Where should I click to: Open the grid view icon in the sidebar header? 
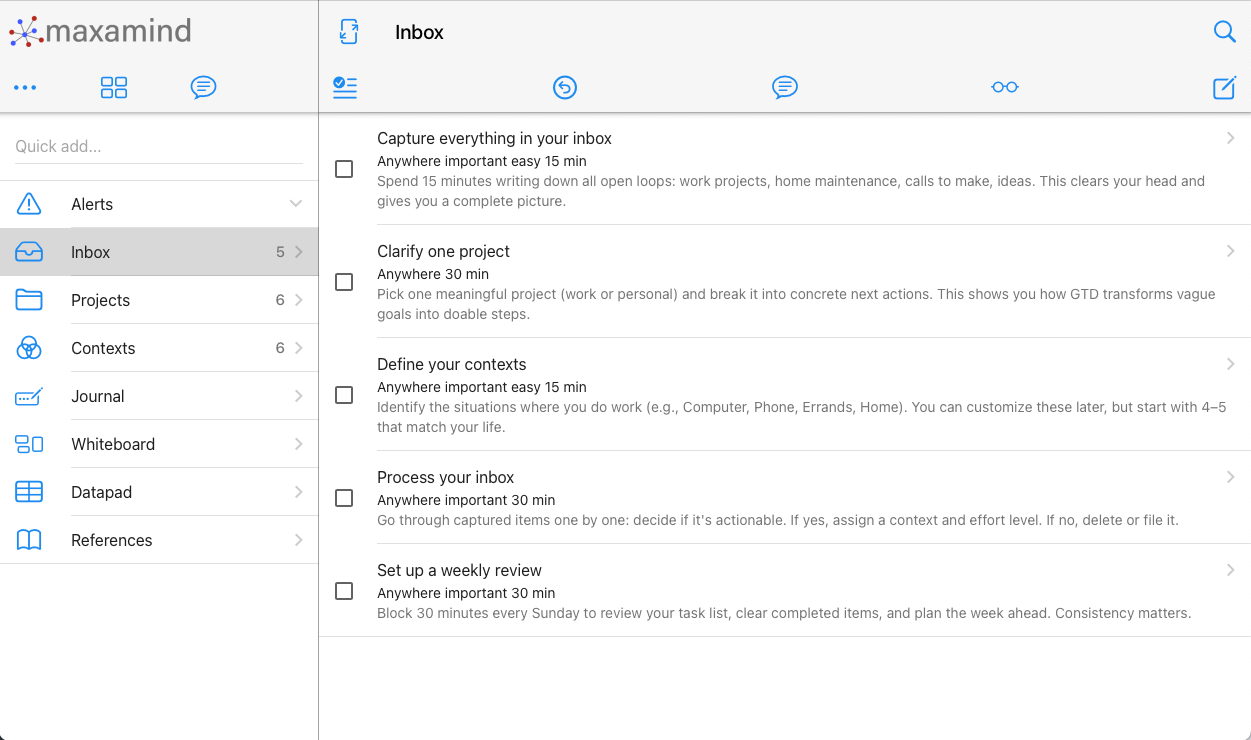pyautogui.click(x=114, y=87)
